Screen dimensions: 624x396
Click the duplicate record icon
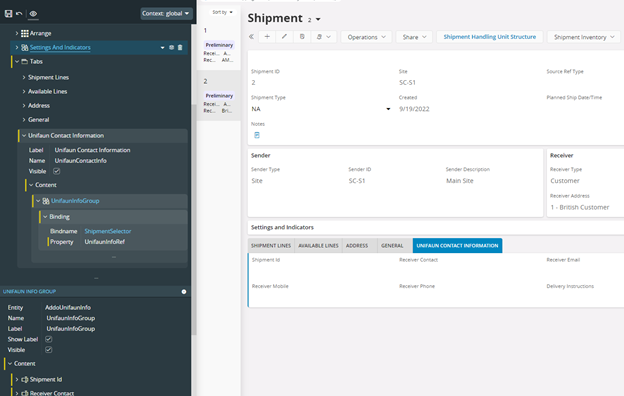point(302,37)
